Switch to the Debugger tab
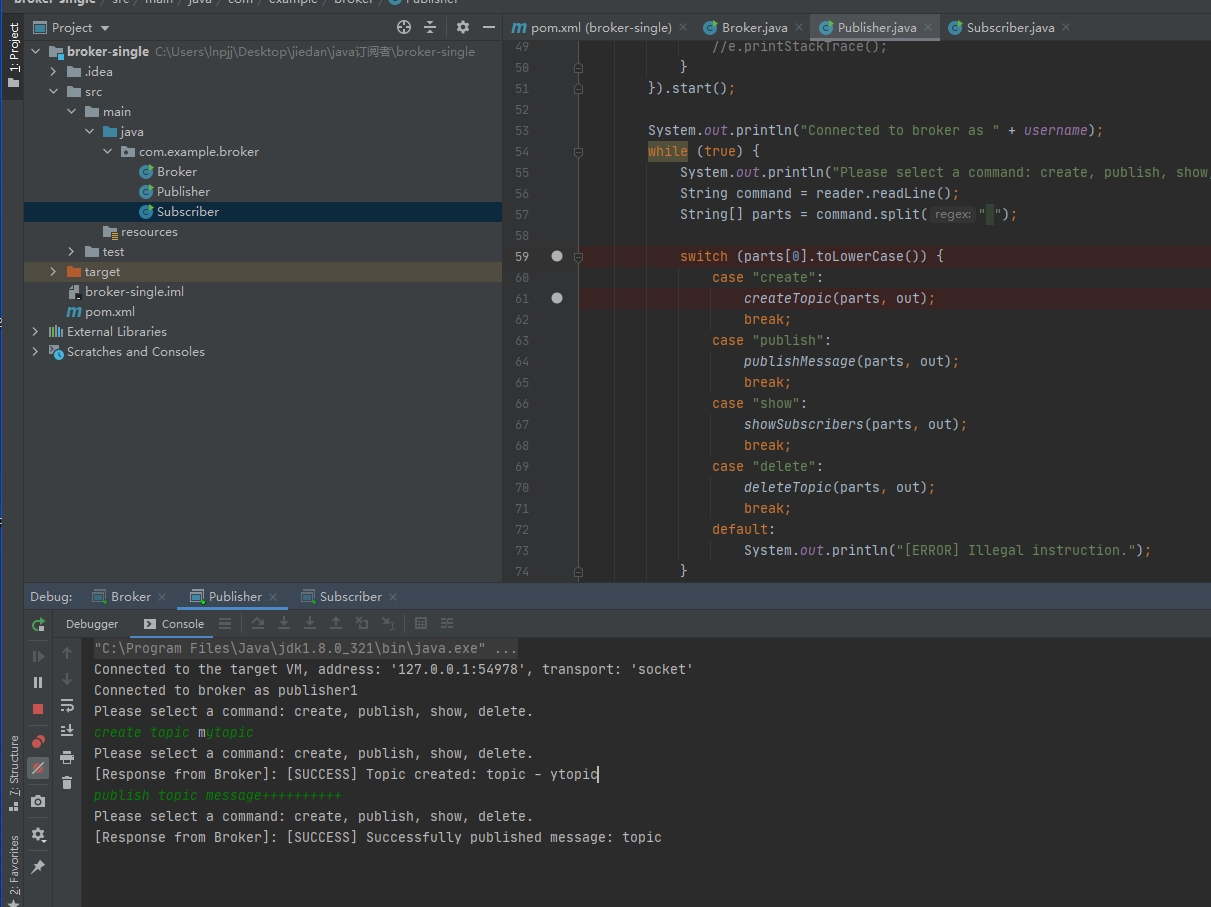 coord(92,624)
